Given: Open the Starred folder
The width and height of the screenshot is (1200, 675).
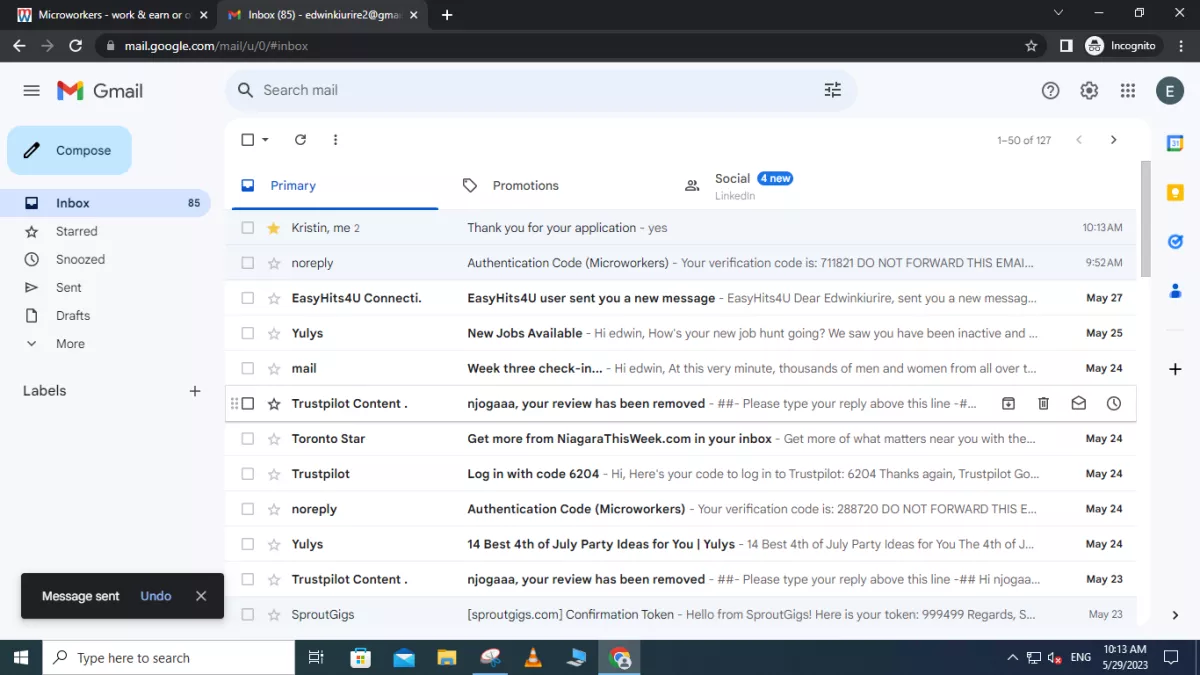Looking at the screenshot, I should click(x=105, y=231).
